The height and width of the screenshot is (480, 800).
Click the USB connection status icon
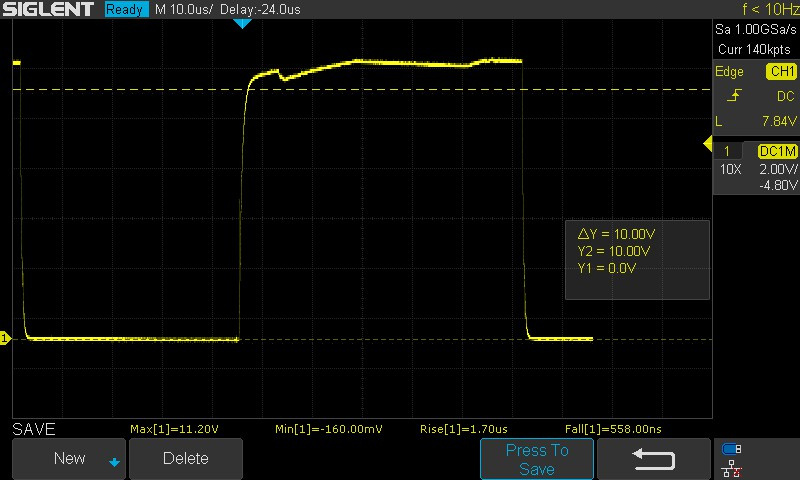point(731,449)
